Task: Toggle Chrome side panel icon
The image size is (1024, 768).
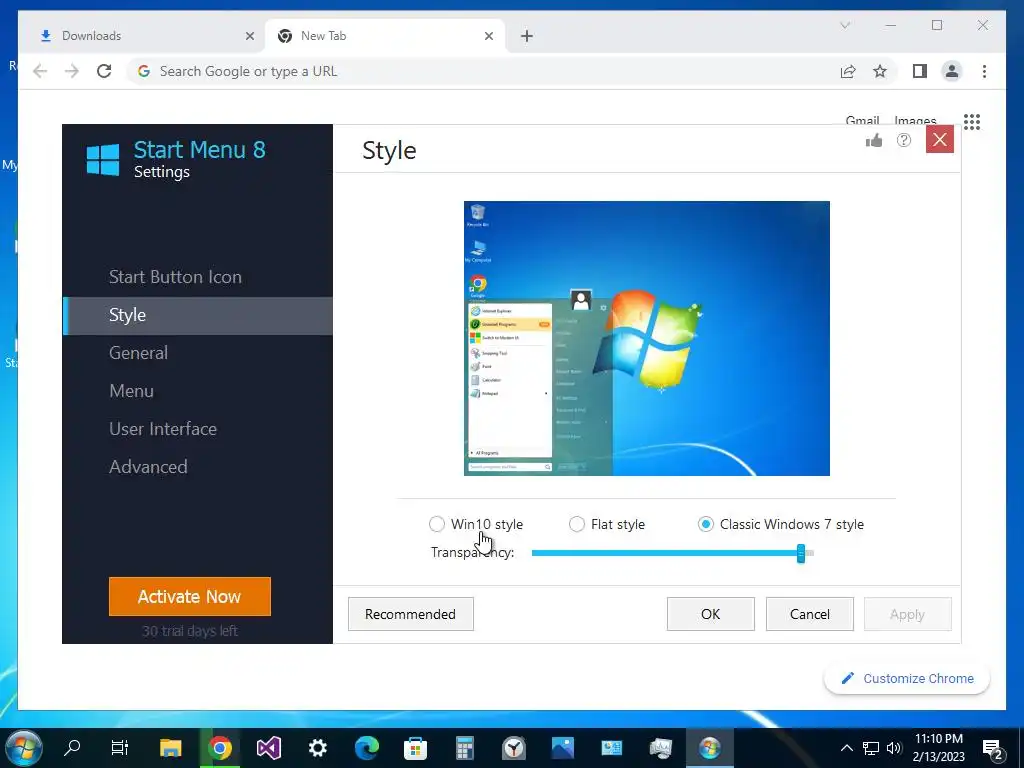Action: click(920, 71)
